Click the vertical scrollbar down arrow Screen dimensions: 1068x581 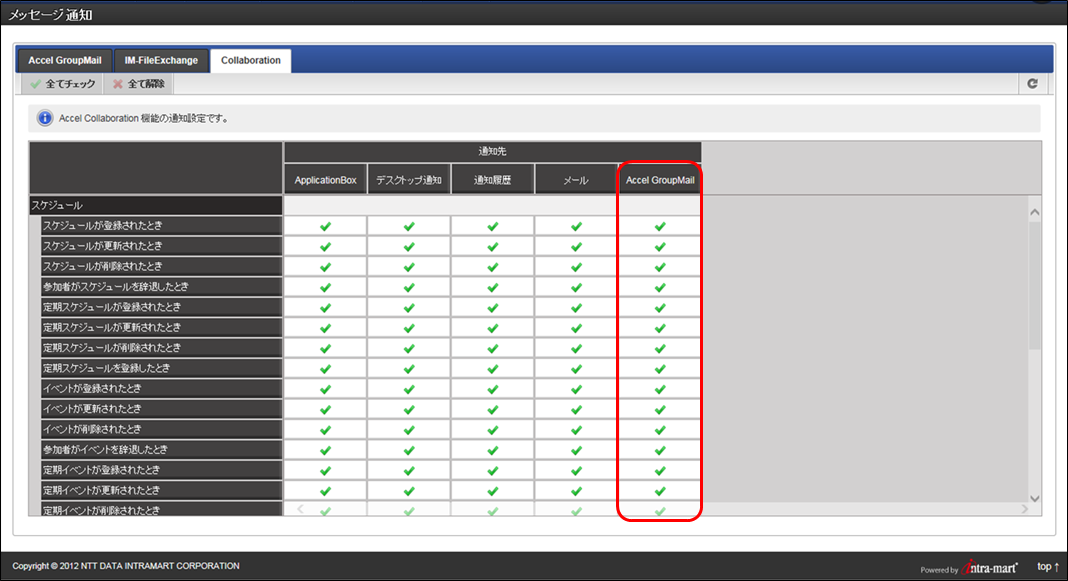click(x=1035, y=497)
